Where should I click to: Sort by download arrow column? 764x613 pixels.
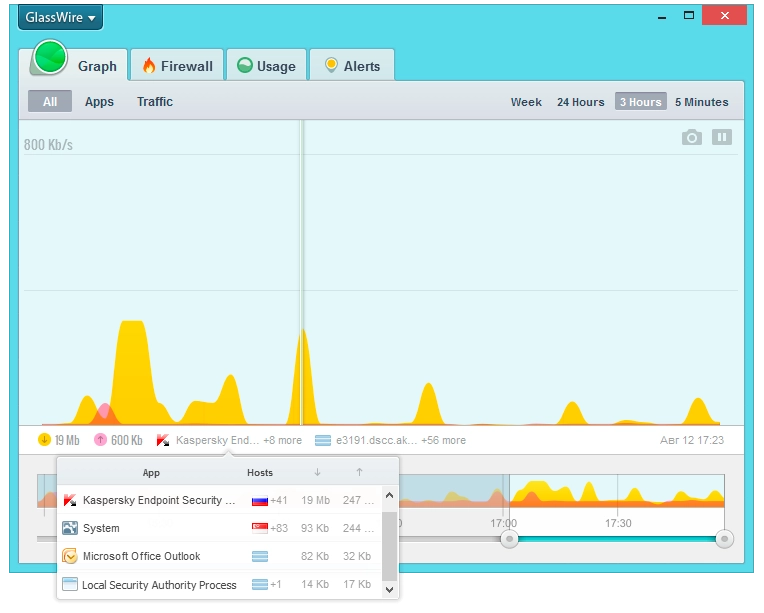coord(317,472)
